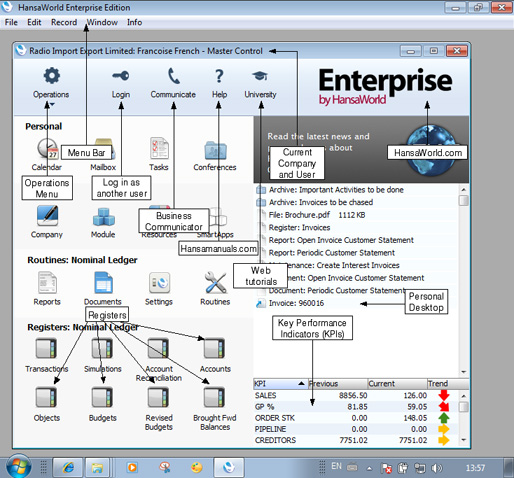Click the HansaWorld taskbar button
514x478 pixels.
coord(229,467)
